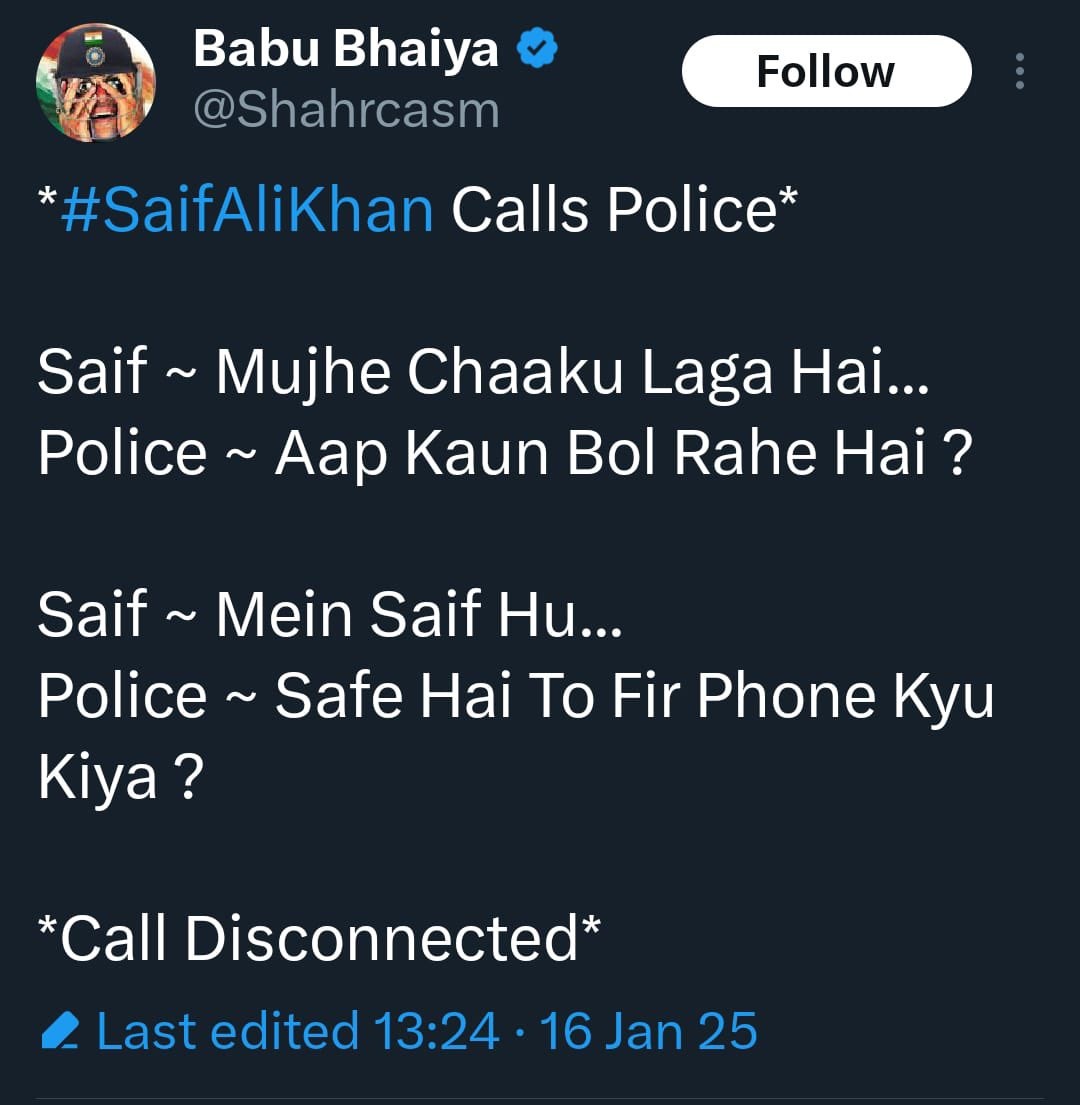1080x1105 pixels.
Task: Click the word Saif starting the second dialogue
Action: (x=92, y=615)
